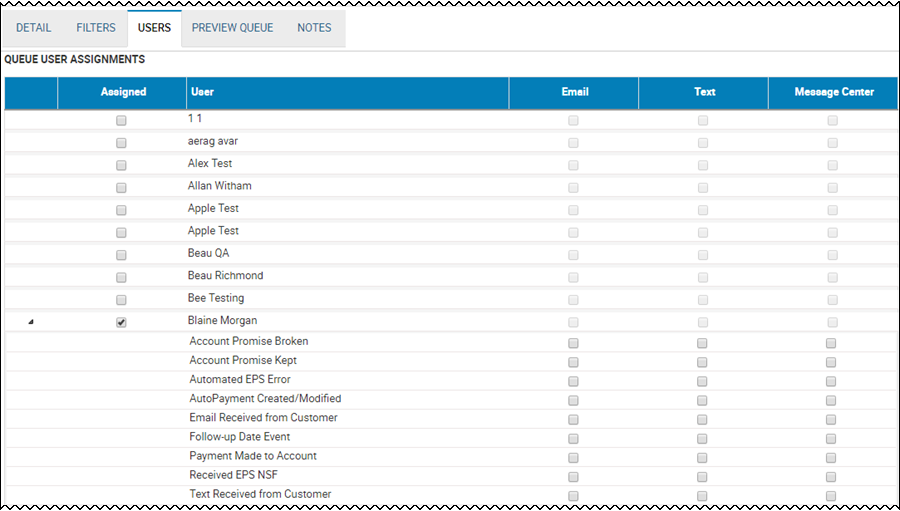900x511 pixels.
Task: Click the Queue User Assignments heading
Action: (x=75, y=59)
